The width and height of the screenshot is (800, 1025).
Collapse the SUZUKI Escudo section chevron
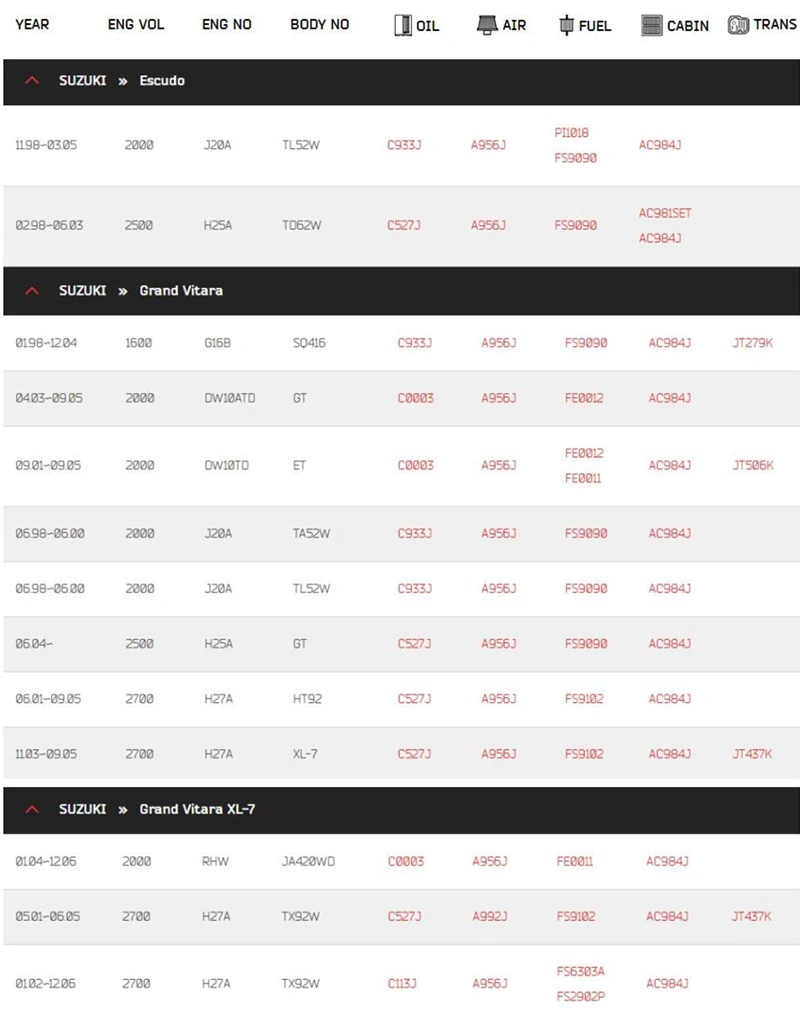[x=32, y=81]
